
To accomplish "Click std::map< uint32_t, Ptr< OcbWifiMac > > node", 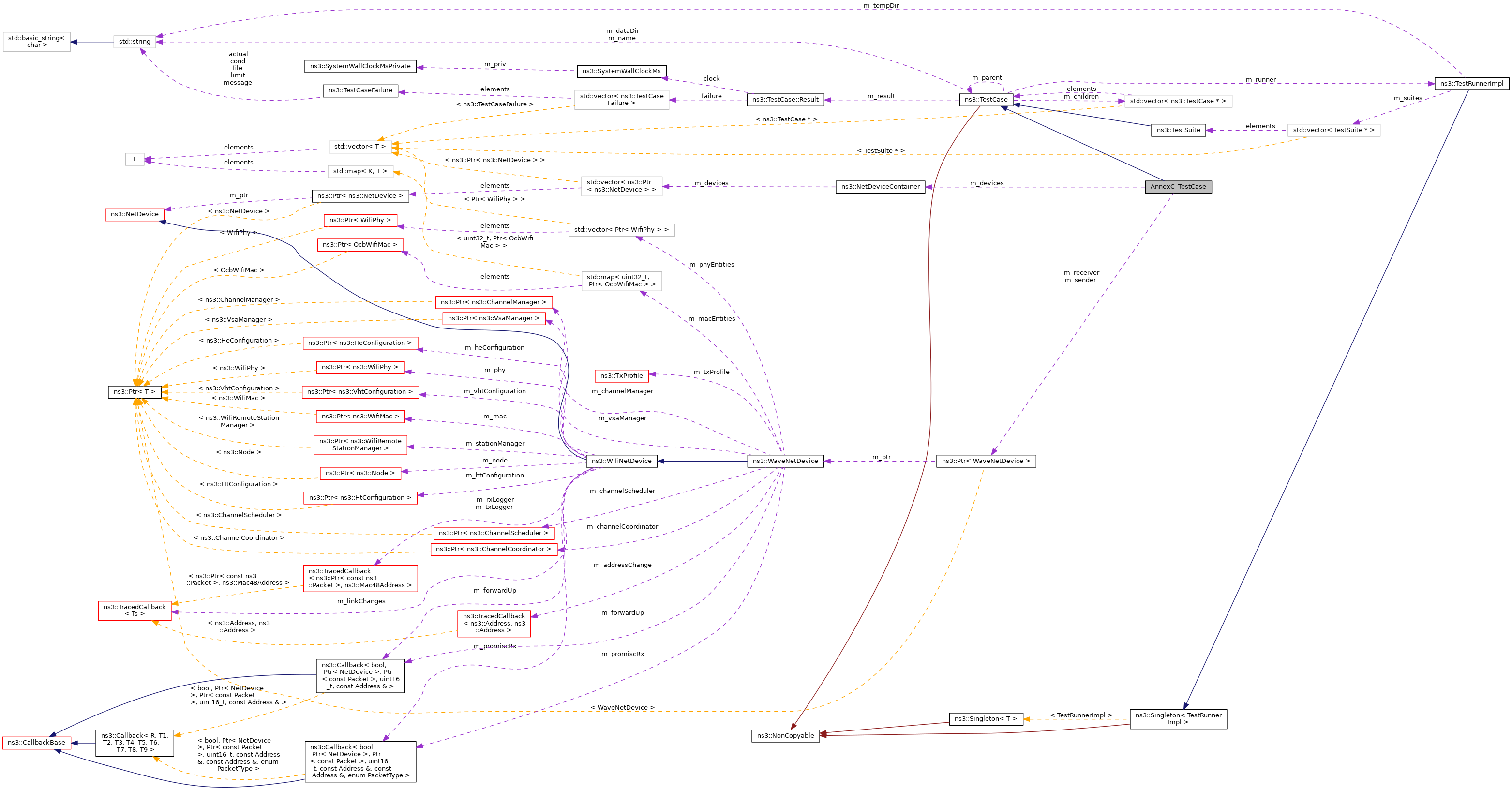I will (622, 281).
